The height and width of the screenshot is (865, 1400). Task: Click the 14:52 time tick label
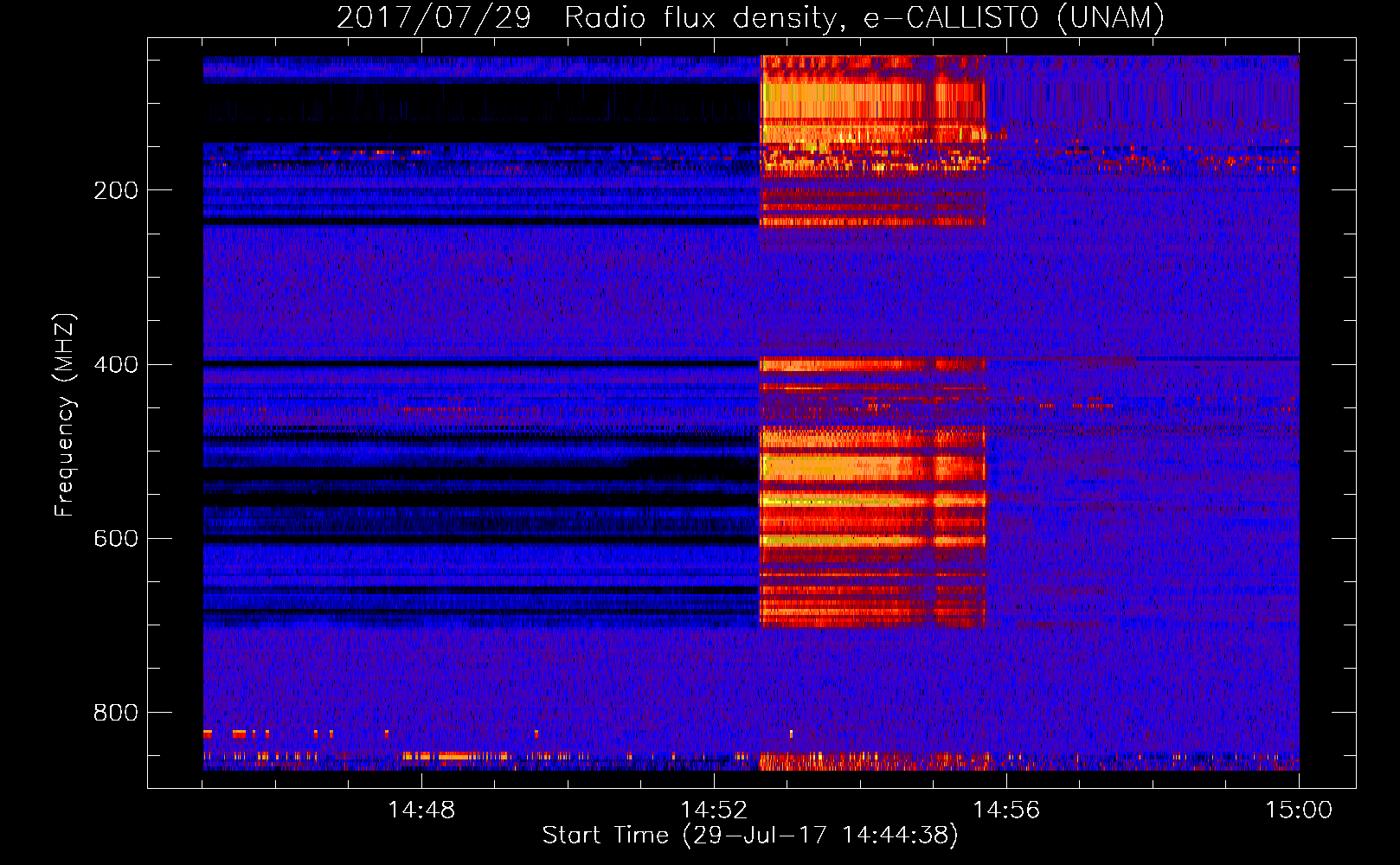click(714, 811)
